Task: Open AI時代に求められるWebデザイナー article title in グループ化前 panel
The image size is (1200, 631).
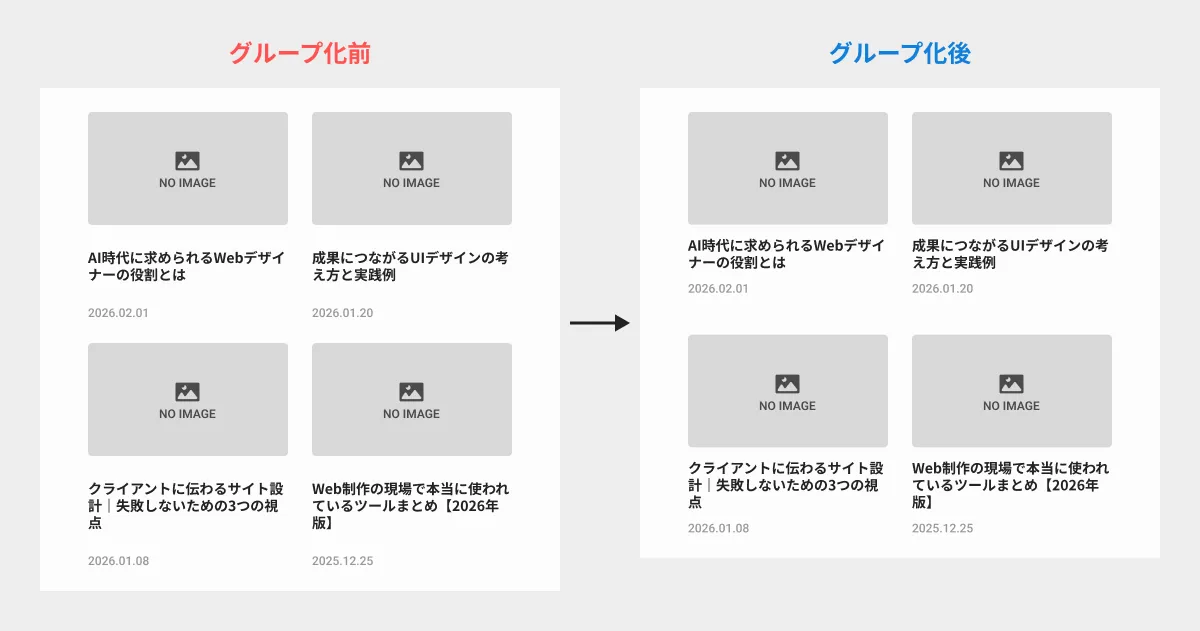Action: pos(187,266)
